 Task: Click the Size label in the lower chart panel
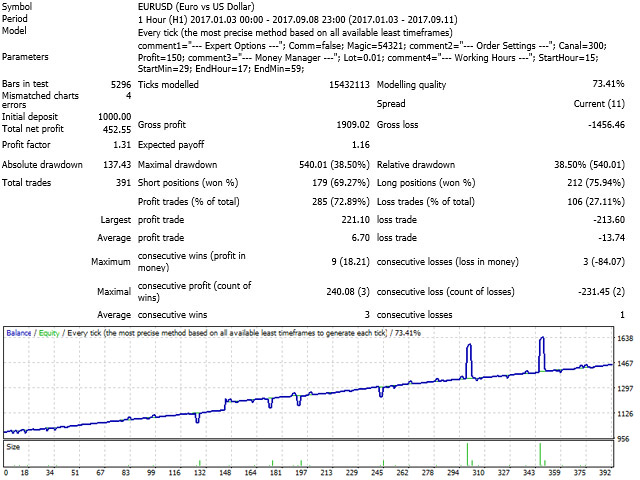pyautogui.click(x=15, y=446)
